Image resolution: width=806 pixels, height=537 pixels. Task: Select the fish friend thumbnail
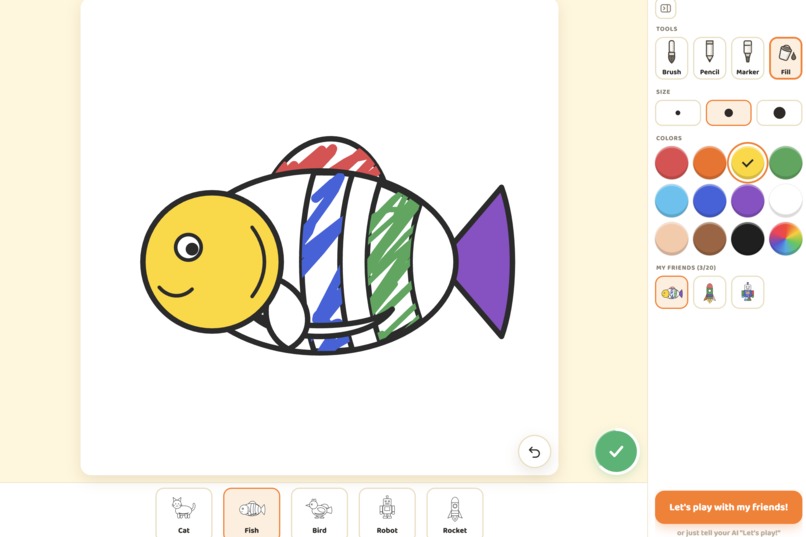(671, 292)
